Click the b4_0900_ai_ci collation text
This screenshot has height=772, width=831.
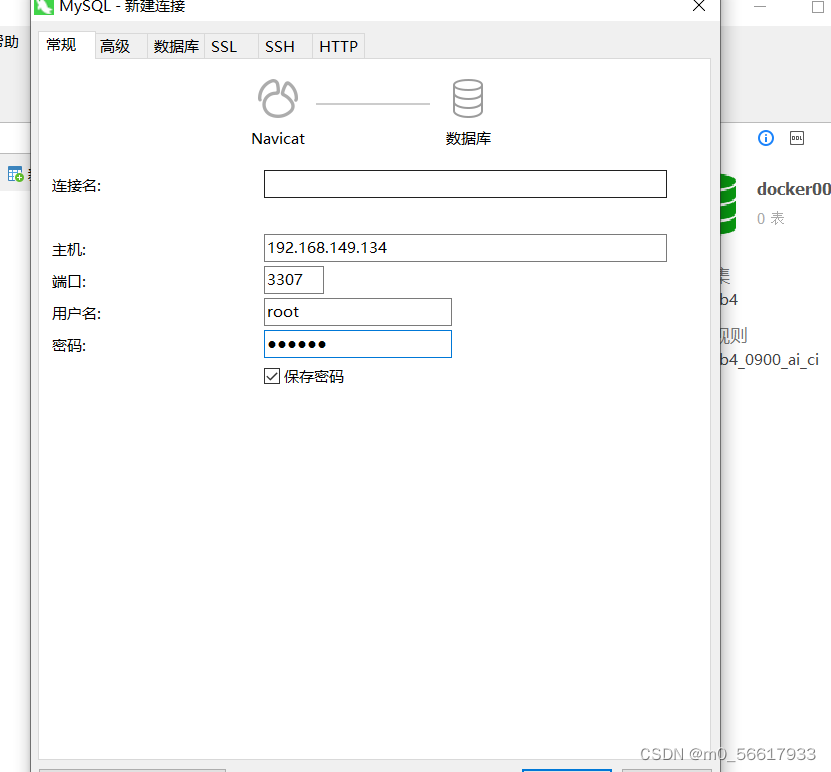point(769,360)
